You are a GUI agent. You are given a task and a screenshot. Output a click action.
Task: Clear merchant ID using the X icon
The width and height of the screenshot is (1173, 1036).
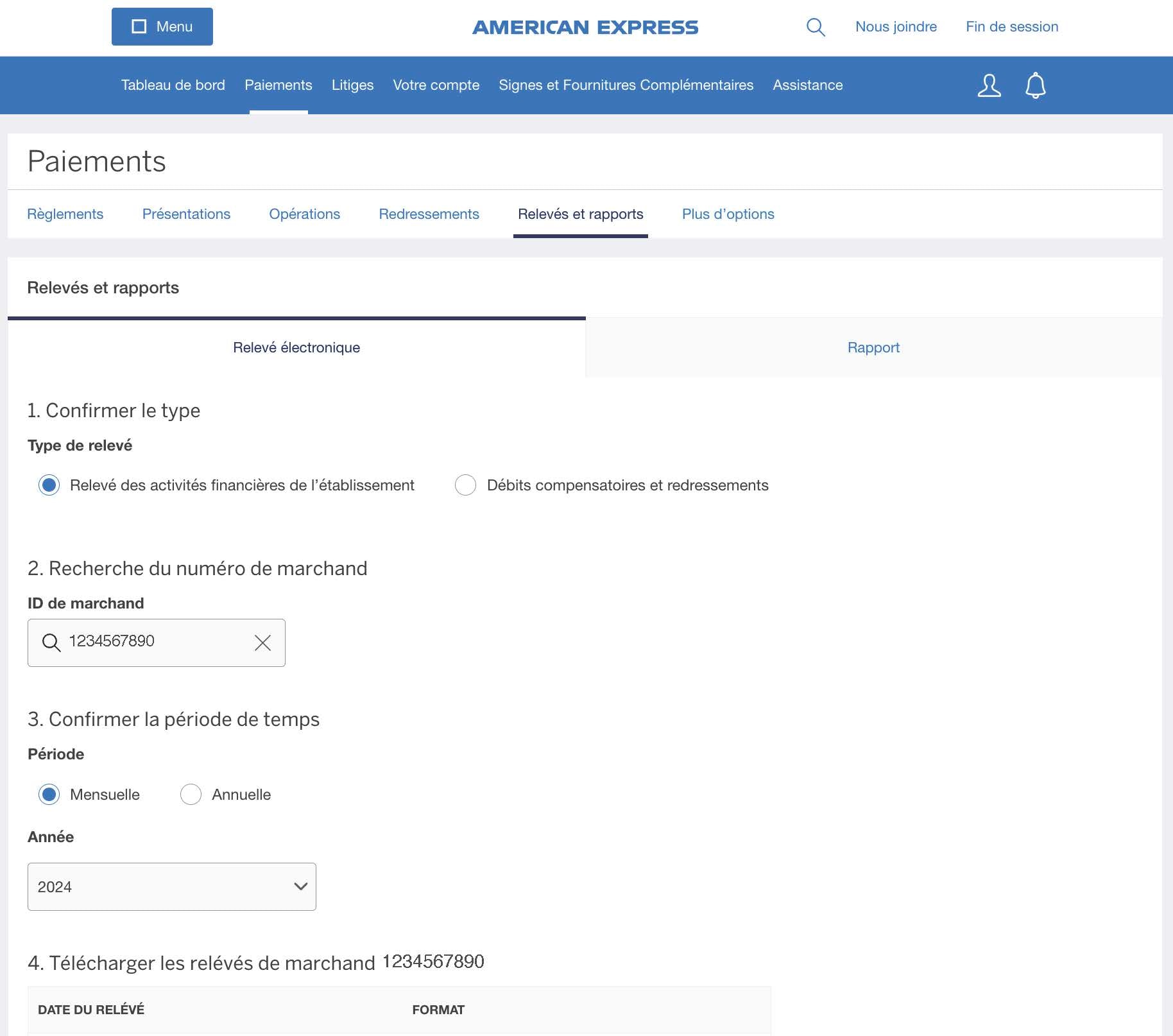pos(262,643)
